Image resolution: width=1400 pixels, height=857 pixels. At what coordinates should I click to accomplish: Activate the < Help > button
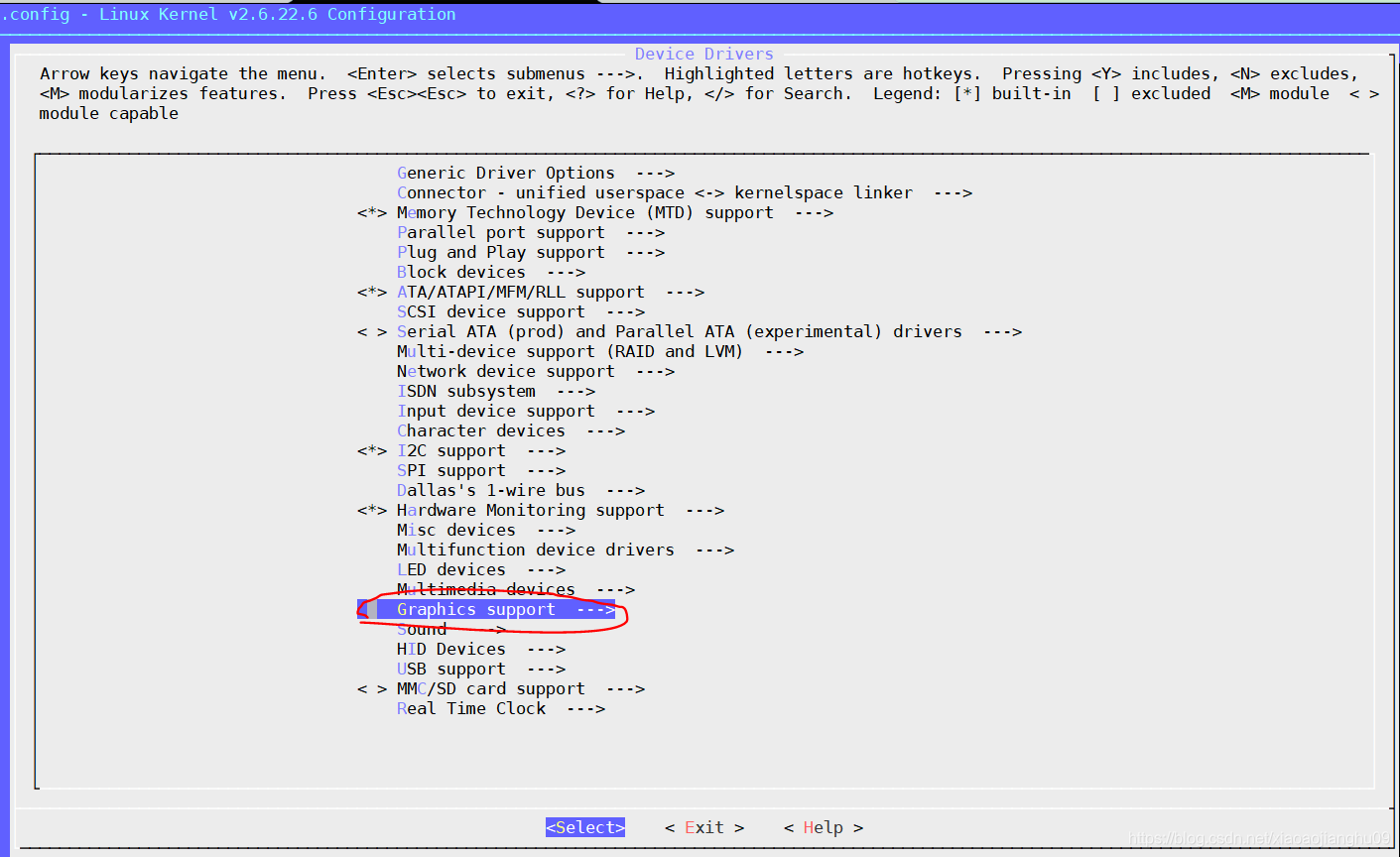click(x=824, y=827)
